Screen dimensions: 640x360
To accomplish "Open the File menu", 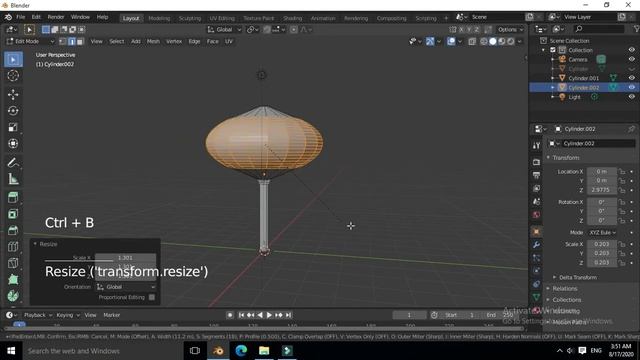I will 20,17.
